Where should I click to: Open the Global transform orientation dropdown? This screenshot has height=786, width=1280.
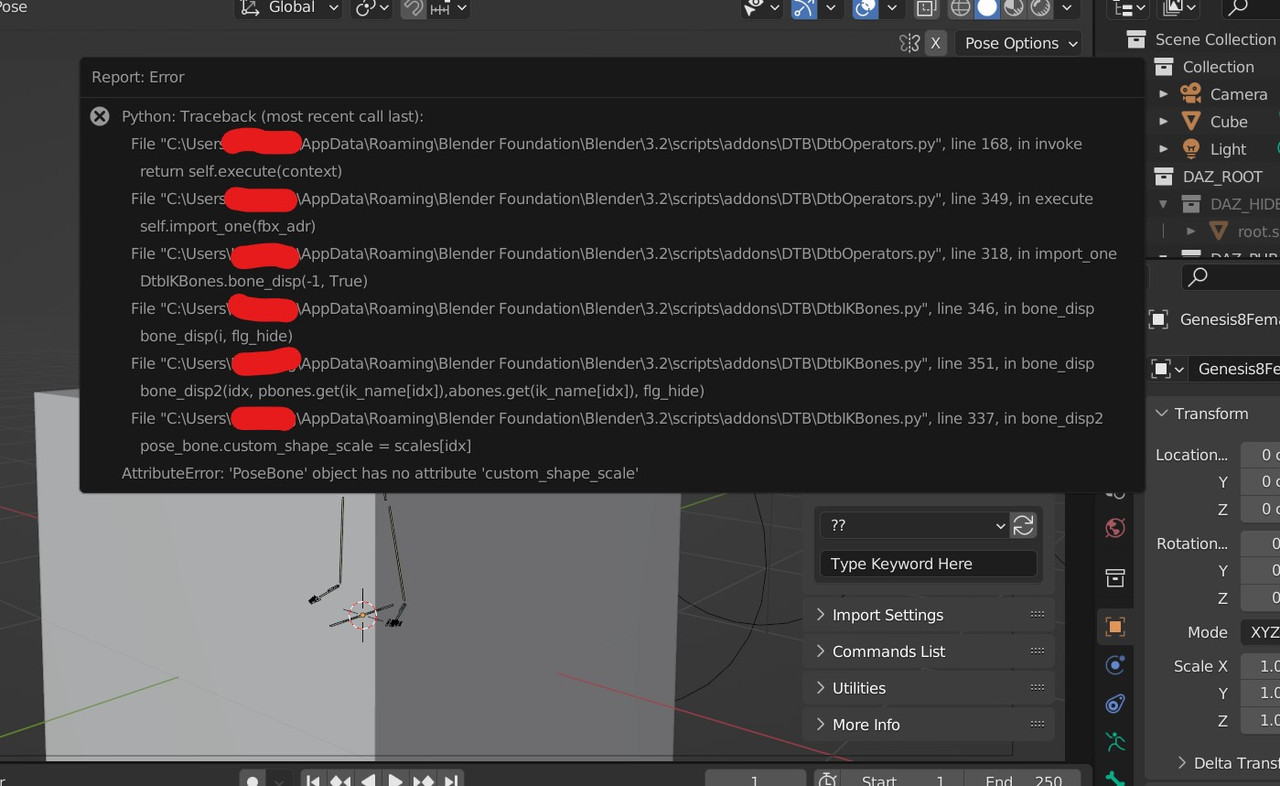288,9
